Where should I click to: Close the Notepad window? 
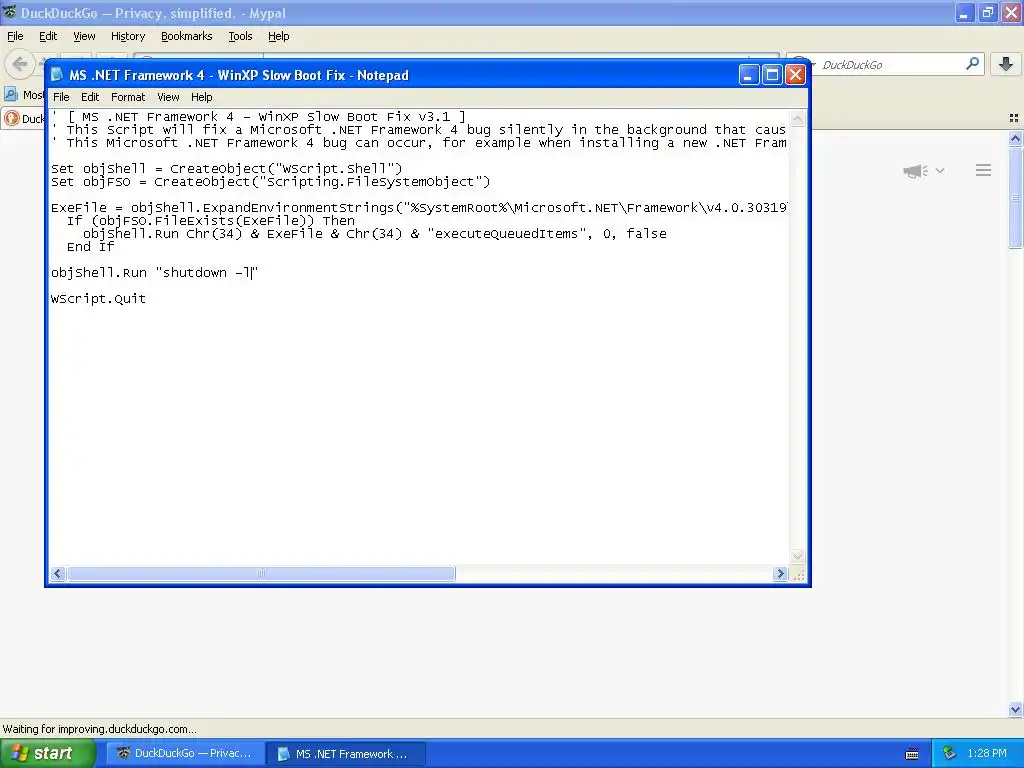click(795, 74)
